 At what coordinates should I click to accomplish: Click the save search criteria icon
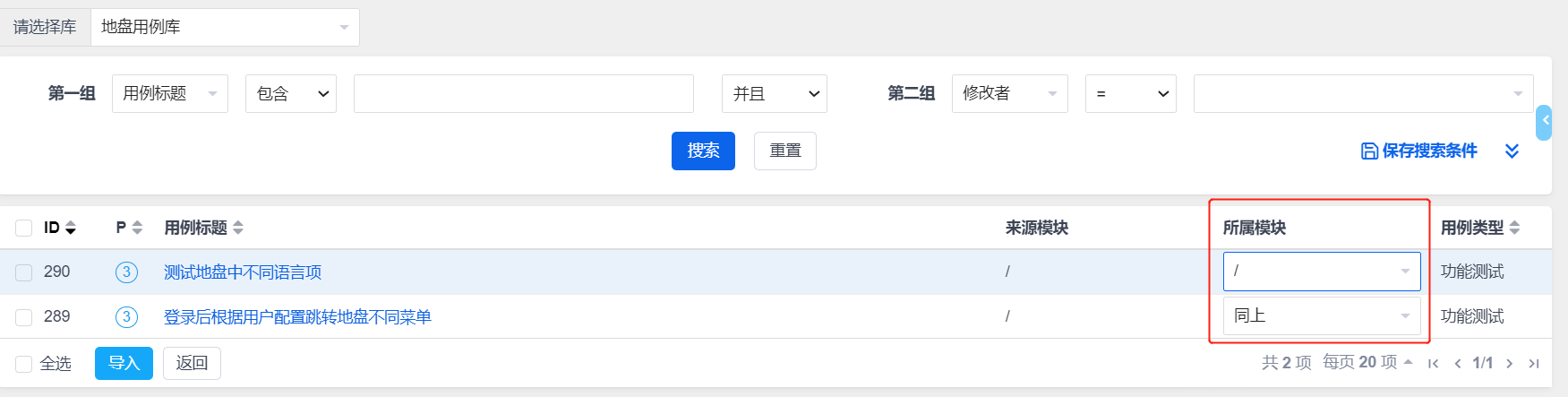[x=1369, y=151]
